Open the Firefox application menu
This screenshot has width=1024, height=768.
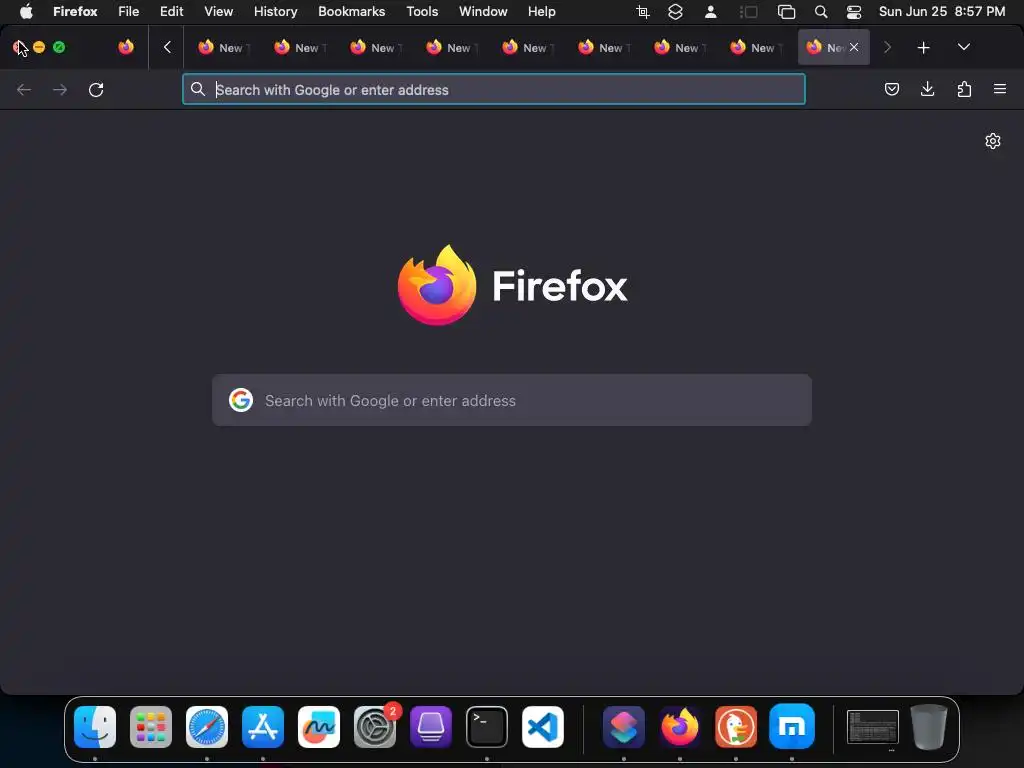pyautogui.click(x=75, y=12)
